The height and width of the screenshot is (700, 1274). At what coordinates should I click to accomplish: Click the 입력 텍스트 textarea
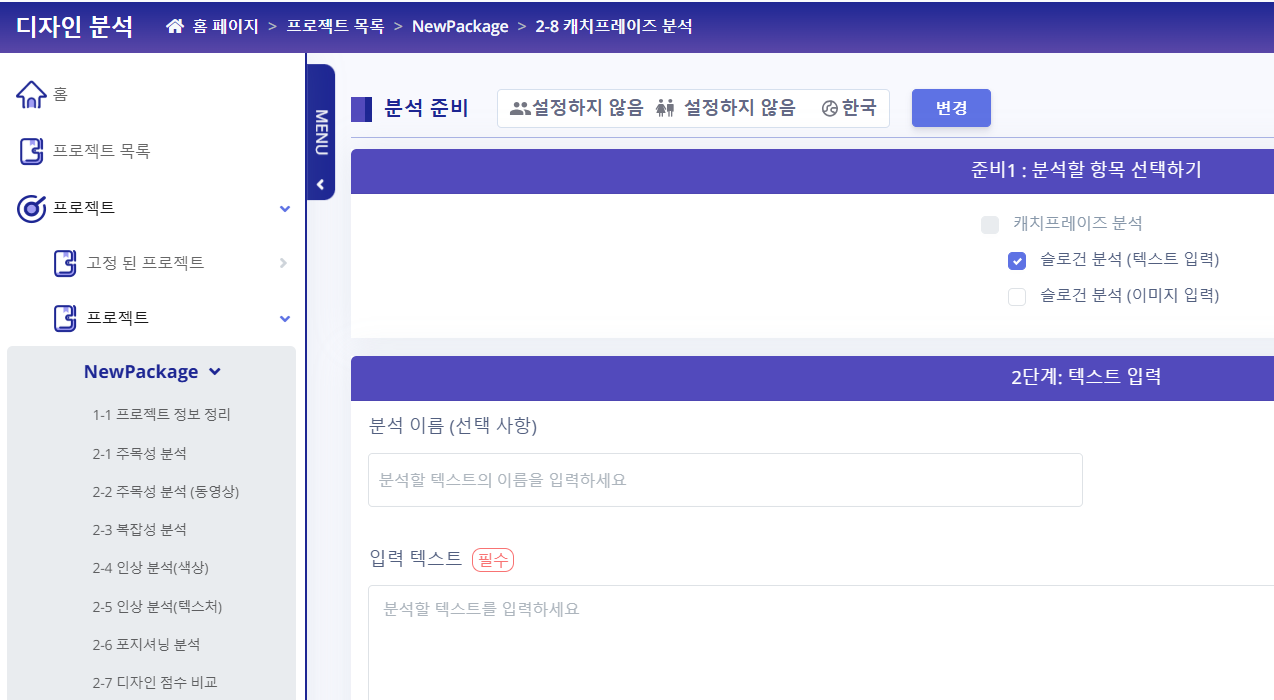point(821,643)
